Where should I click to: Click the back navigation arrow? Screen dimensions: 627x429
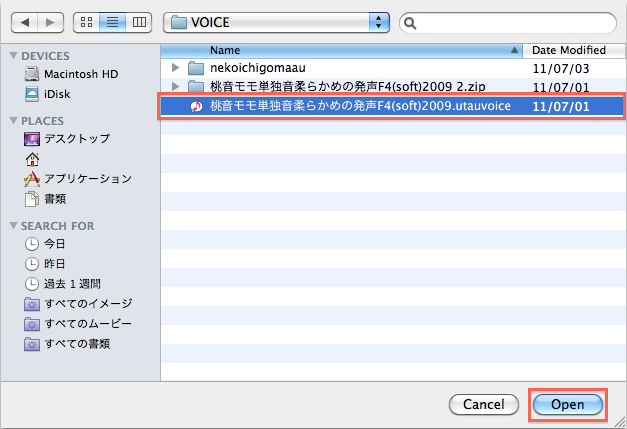[25, 21]
